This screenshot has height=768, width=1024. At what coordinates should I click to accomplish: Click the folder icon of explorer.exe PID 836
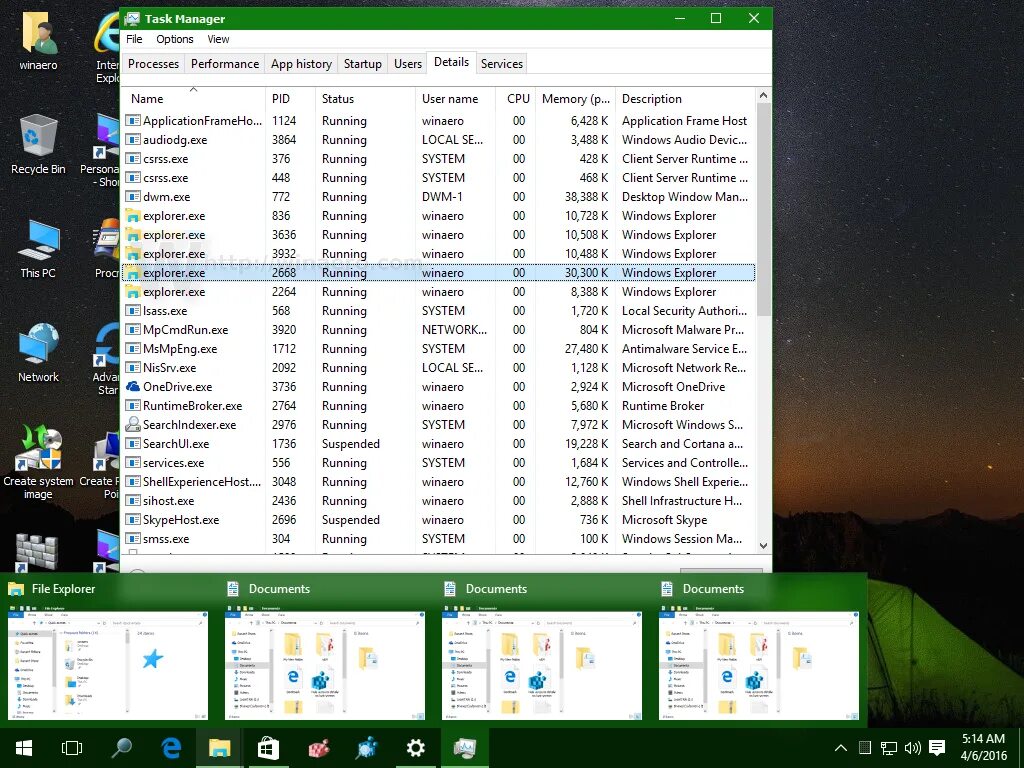(133, 216)
